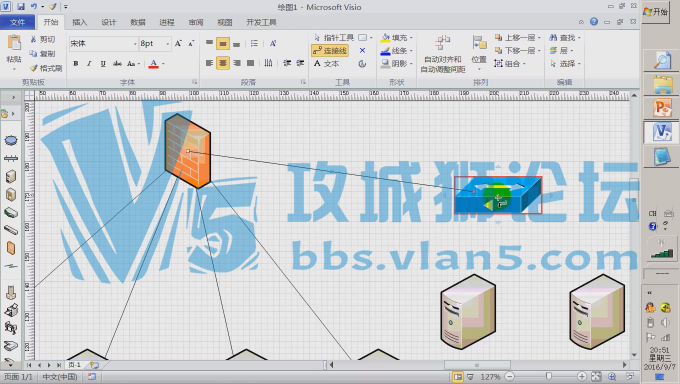This screenshot has width=680, height=384.
Task: Click the zoom in plus button
Action: pyautogui.click(x=582, y=377)
